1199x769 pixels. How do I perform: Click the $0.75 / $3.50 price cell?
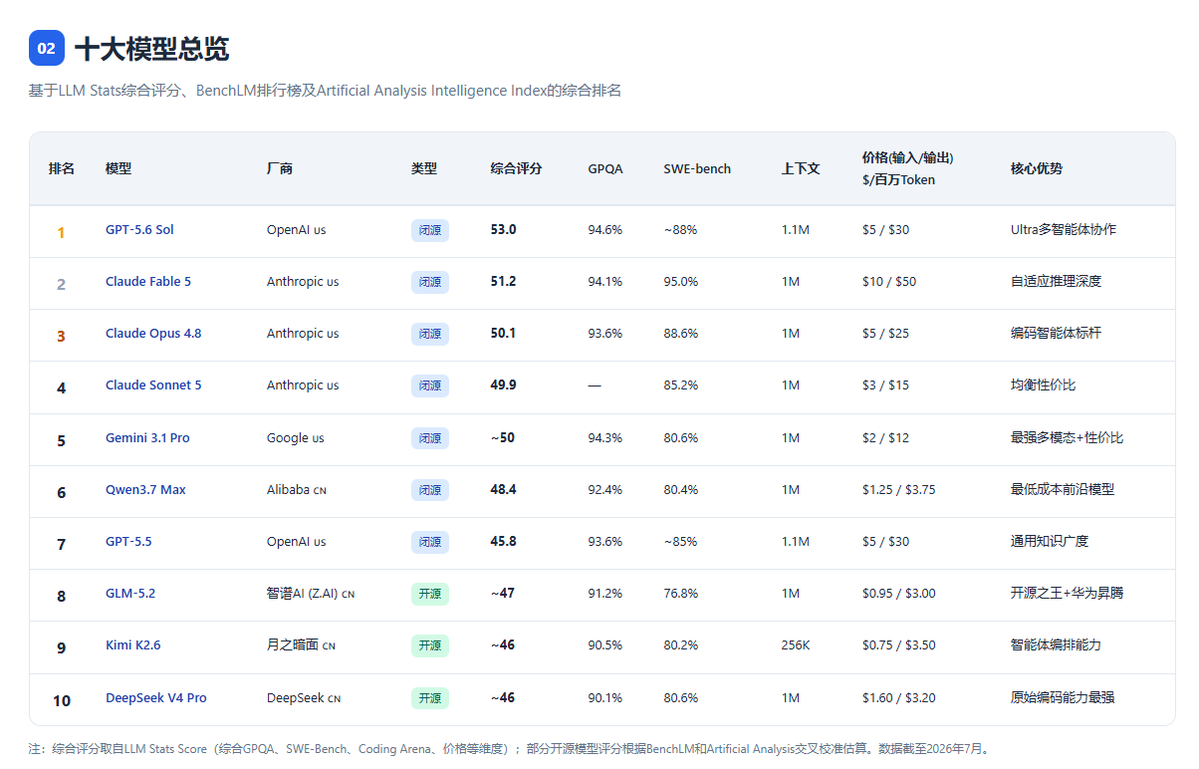[x=899, y=646]
